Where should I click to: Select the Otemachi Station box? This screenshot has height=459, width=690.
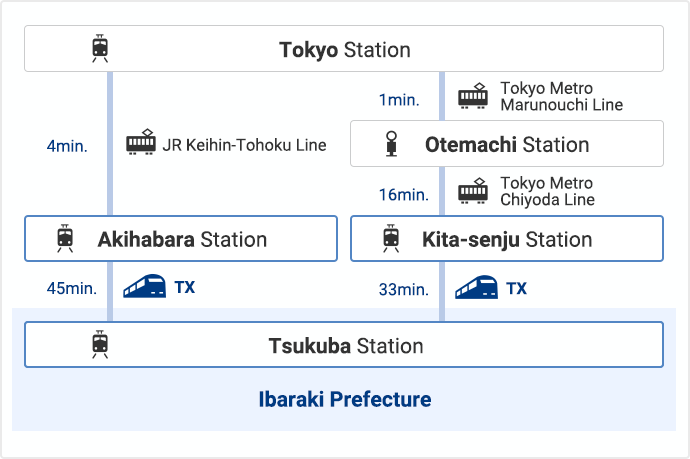tap(507, 143)
